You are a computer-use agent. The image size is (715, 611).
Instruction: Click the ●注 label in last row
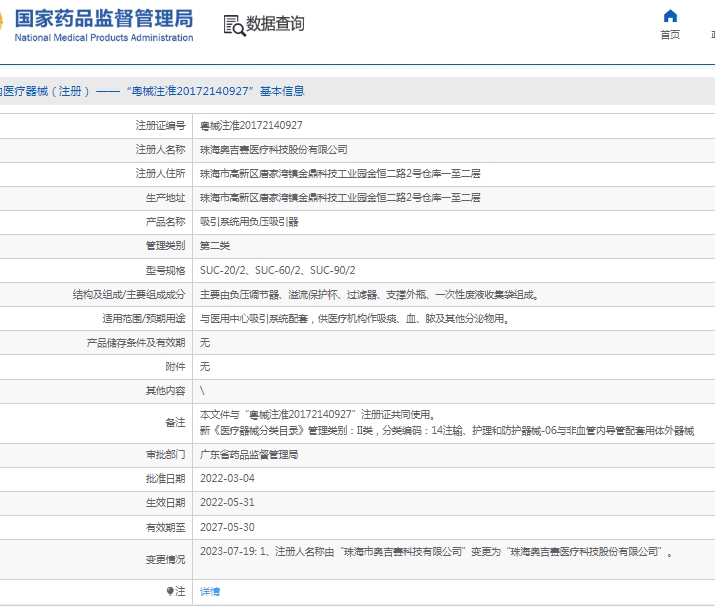click(176, 592)
